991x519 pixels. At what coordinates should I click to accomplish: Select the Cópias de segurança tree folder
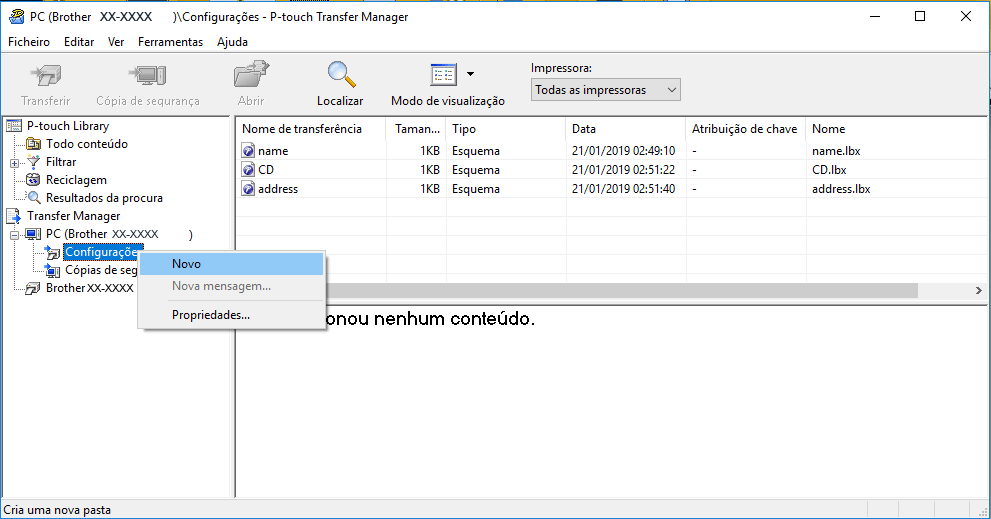[x=101, y=270]
